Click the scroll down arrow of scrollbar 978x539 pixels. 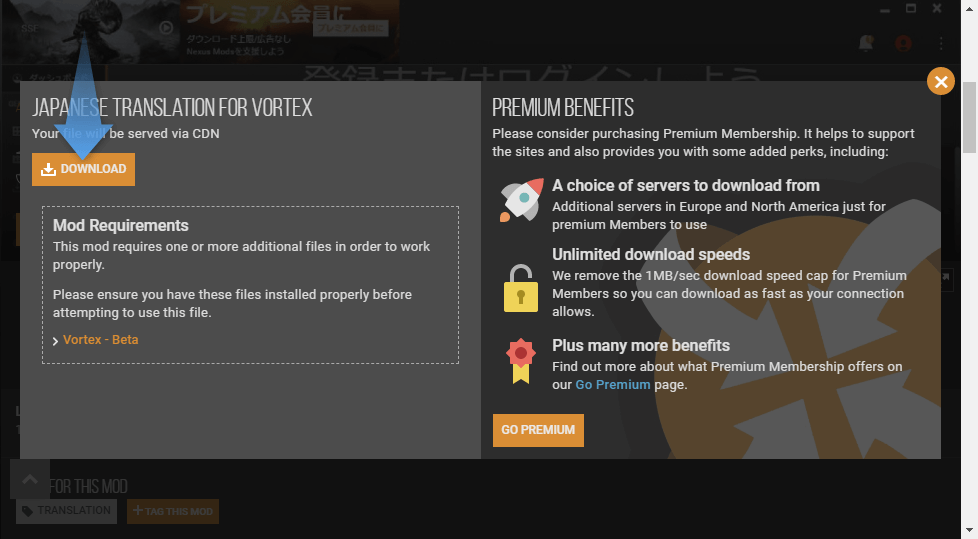[969, 531]
